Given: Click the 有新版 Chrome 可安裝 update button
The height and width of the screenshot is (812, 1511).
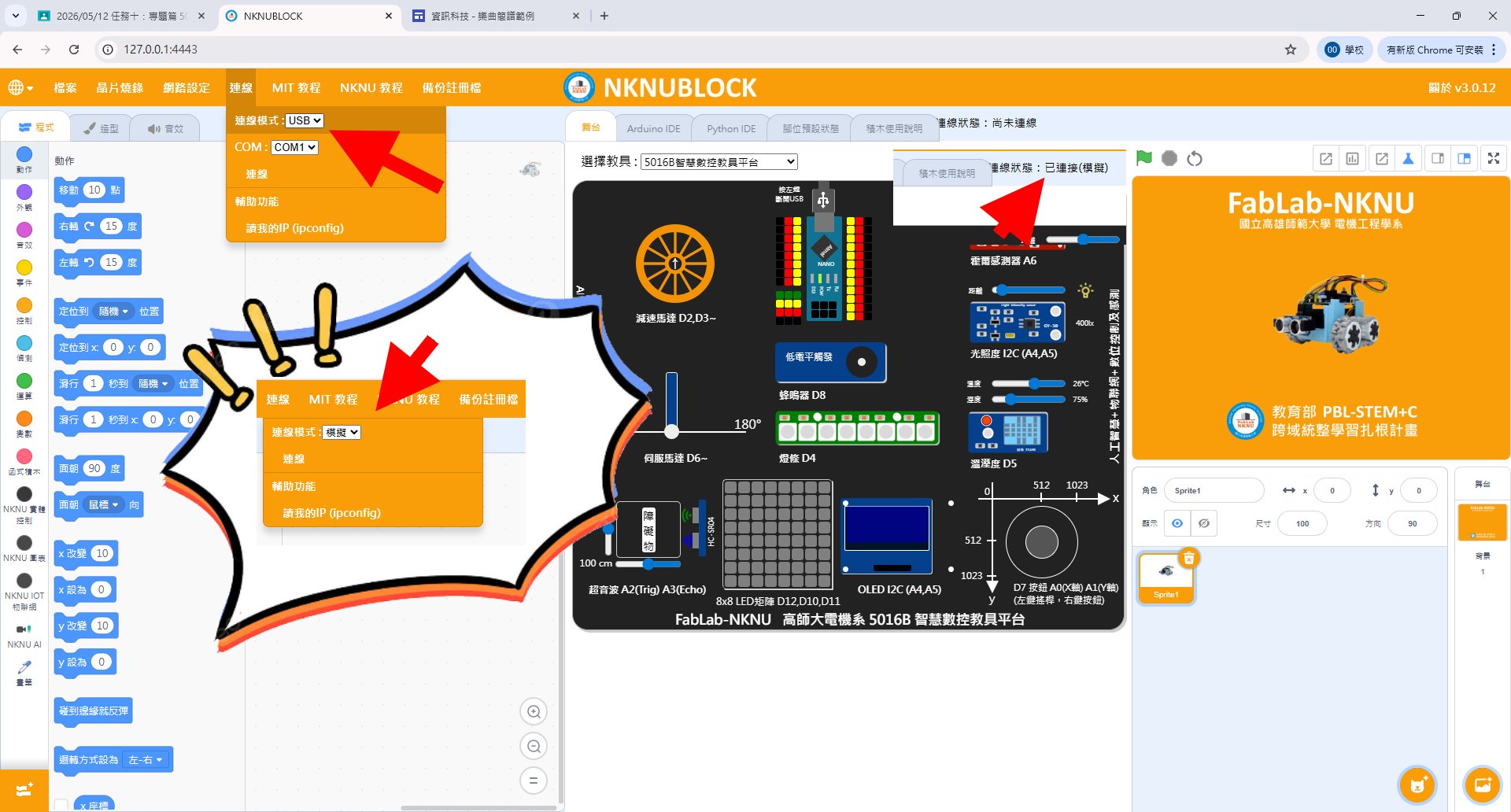Looking at the screenshot, I should coord(1442,50).
